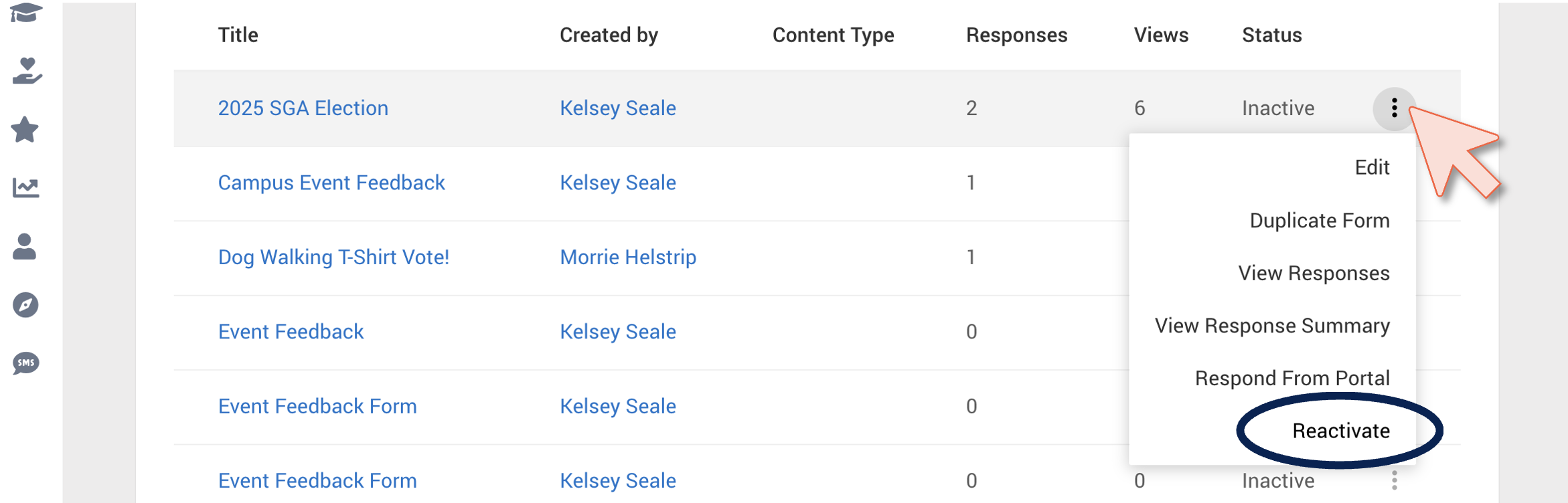
Task: Open the 2025 SGA Election form link
Action: click(x=303, y=108)
